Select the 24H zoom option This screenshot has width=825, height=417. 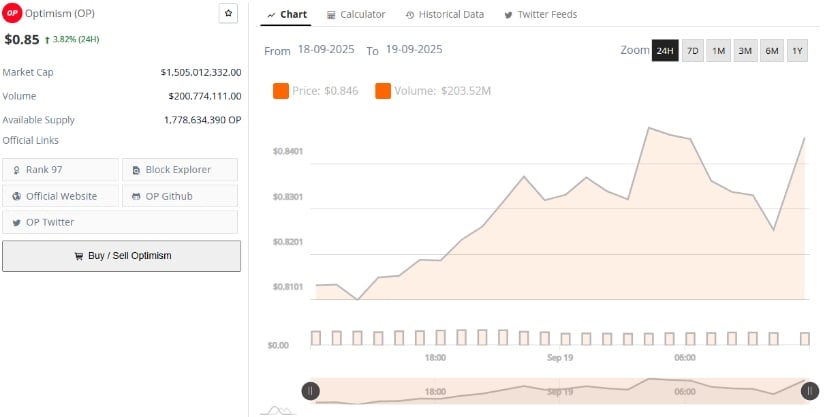pos(665,50)
